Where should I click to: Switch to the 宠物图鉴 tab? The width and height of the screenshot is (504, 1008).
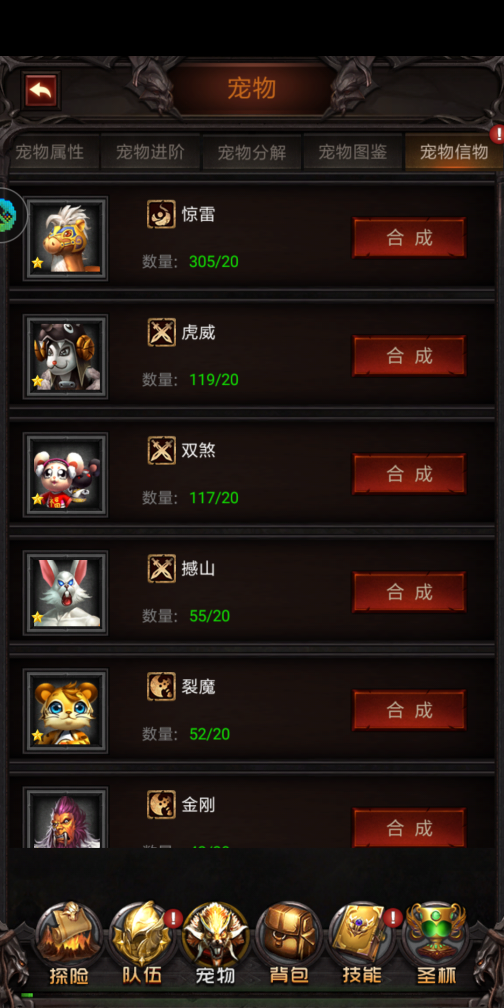pyautogui.click(x=353, y=152)
